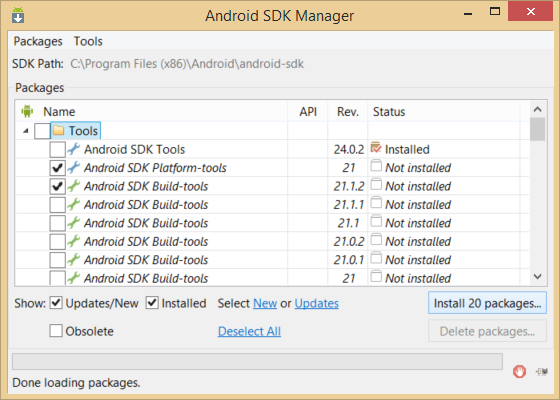The width and height of the screenshot is (560, 400).
Task: Click Android SDK Tools blue wrench icon
Action: [74, 149]
